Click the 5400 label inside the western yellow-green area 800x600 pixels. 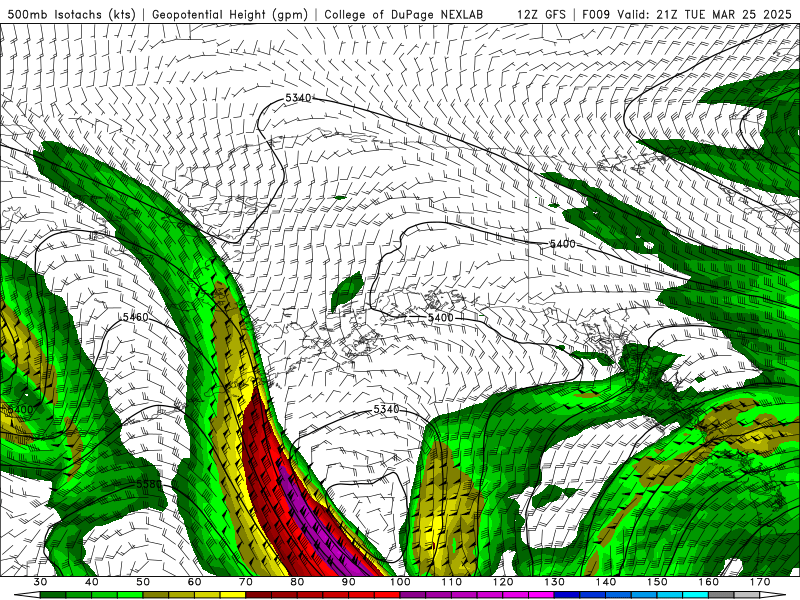(x=20, y=409)
